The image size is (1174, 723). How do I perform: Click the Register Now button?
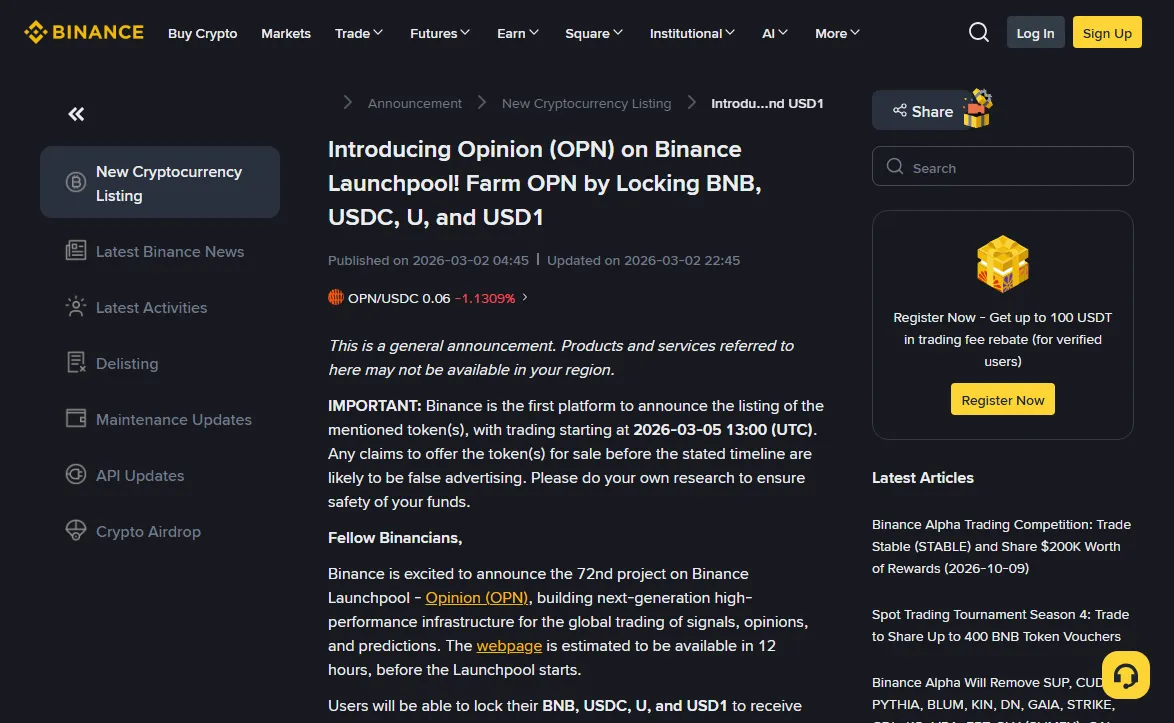1003,400
